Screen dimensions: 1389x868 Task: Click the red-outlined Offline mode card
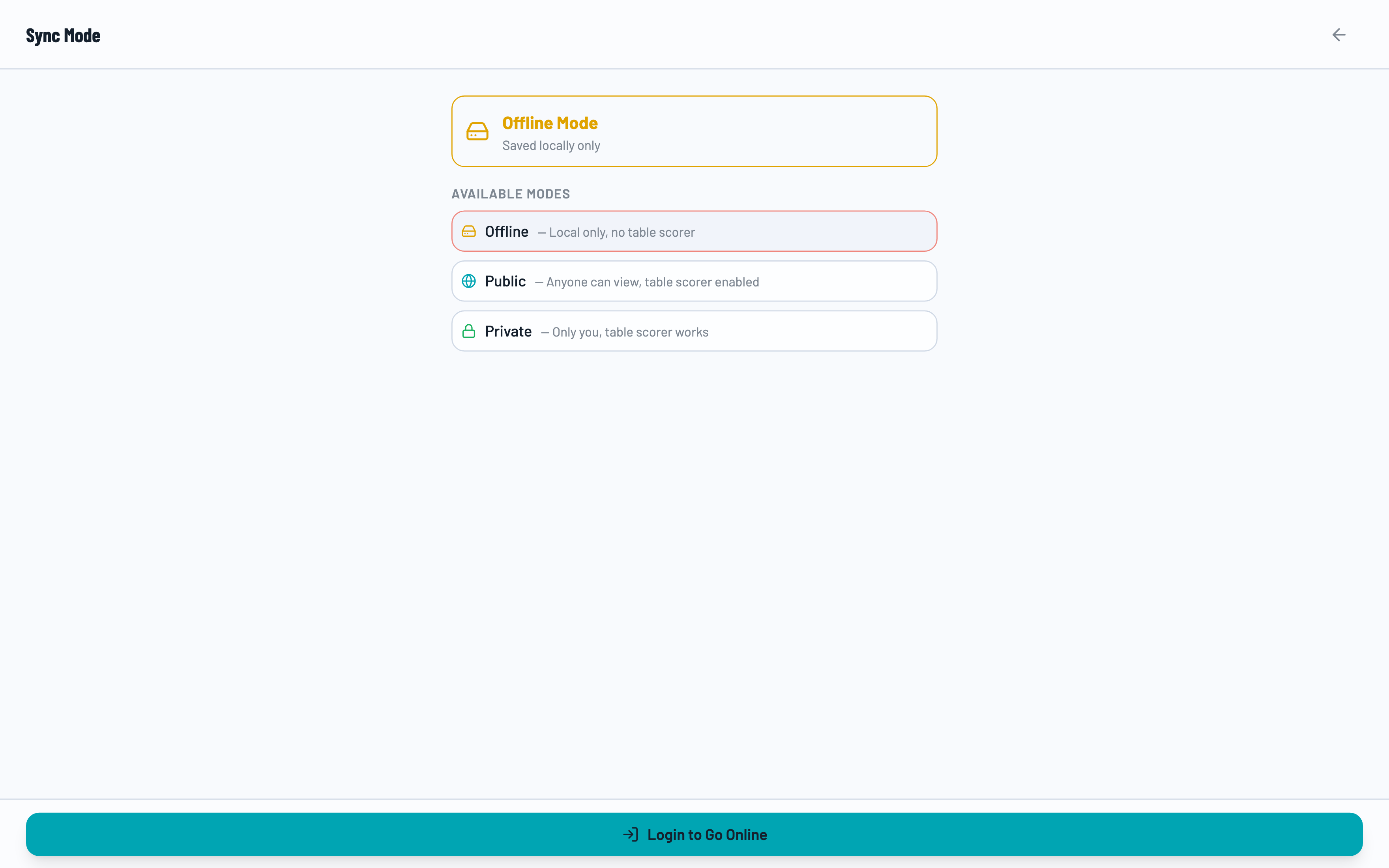click(693, 231)
